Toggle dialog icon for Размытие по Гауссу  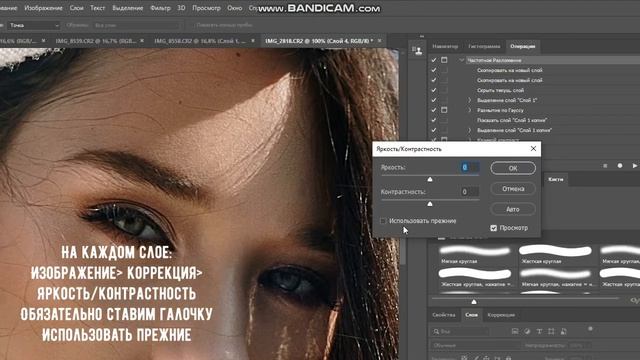[444, 110]
